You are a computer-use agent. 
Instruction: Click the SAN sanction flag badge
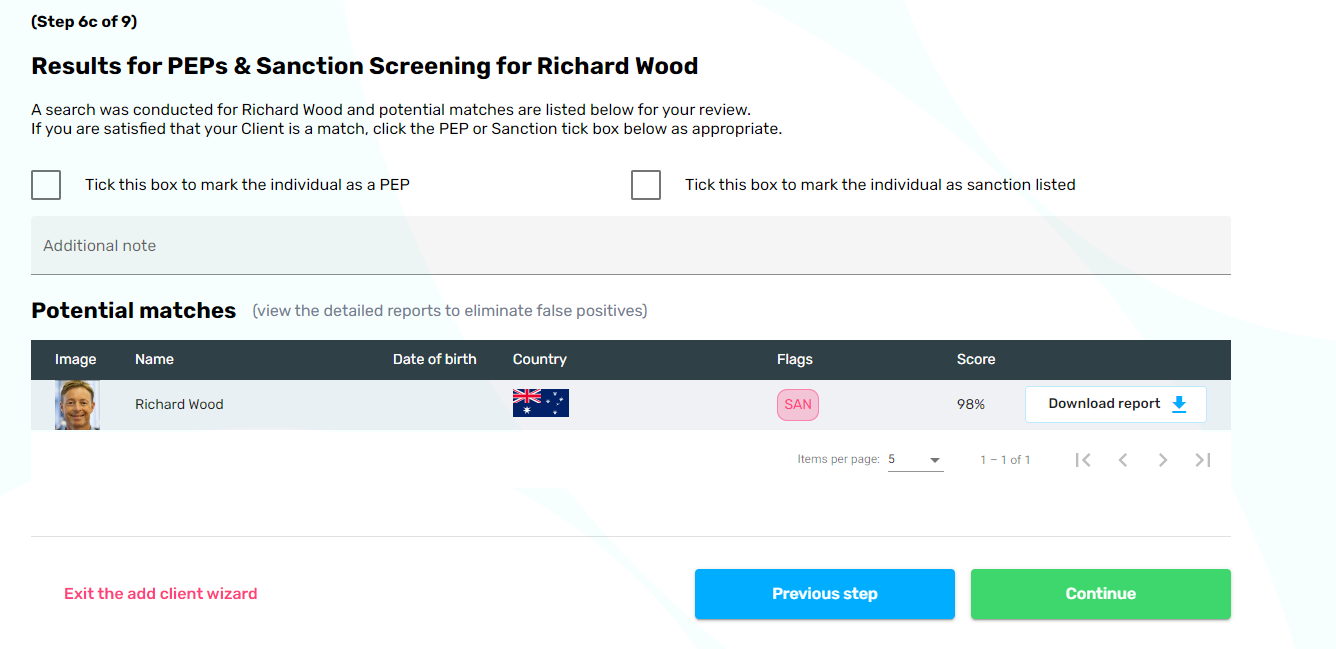tap(798, 405)
